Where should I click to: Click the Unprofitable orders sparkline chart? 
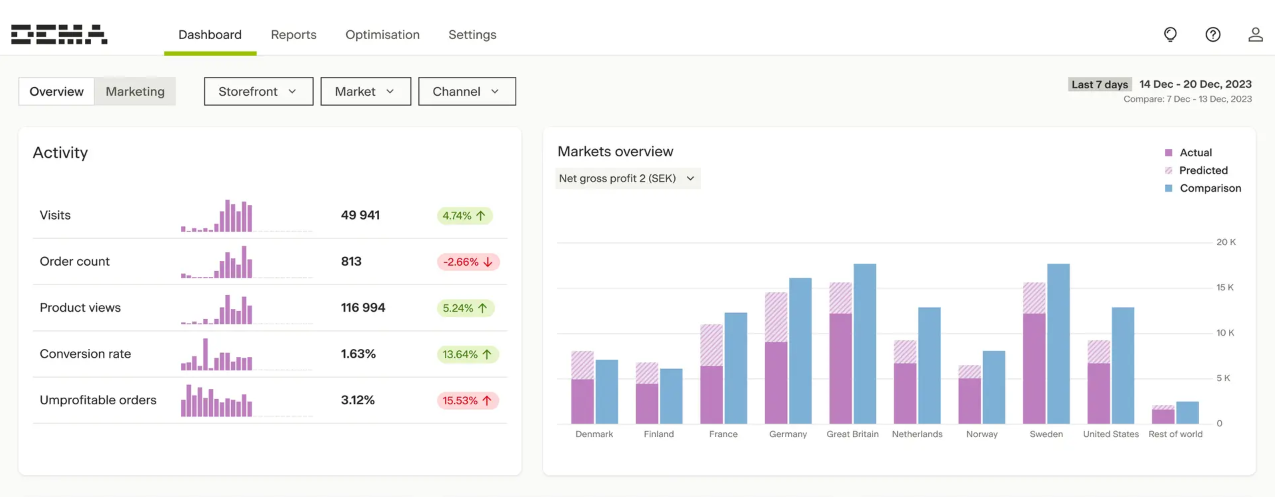pos(217,401)
